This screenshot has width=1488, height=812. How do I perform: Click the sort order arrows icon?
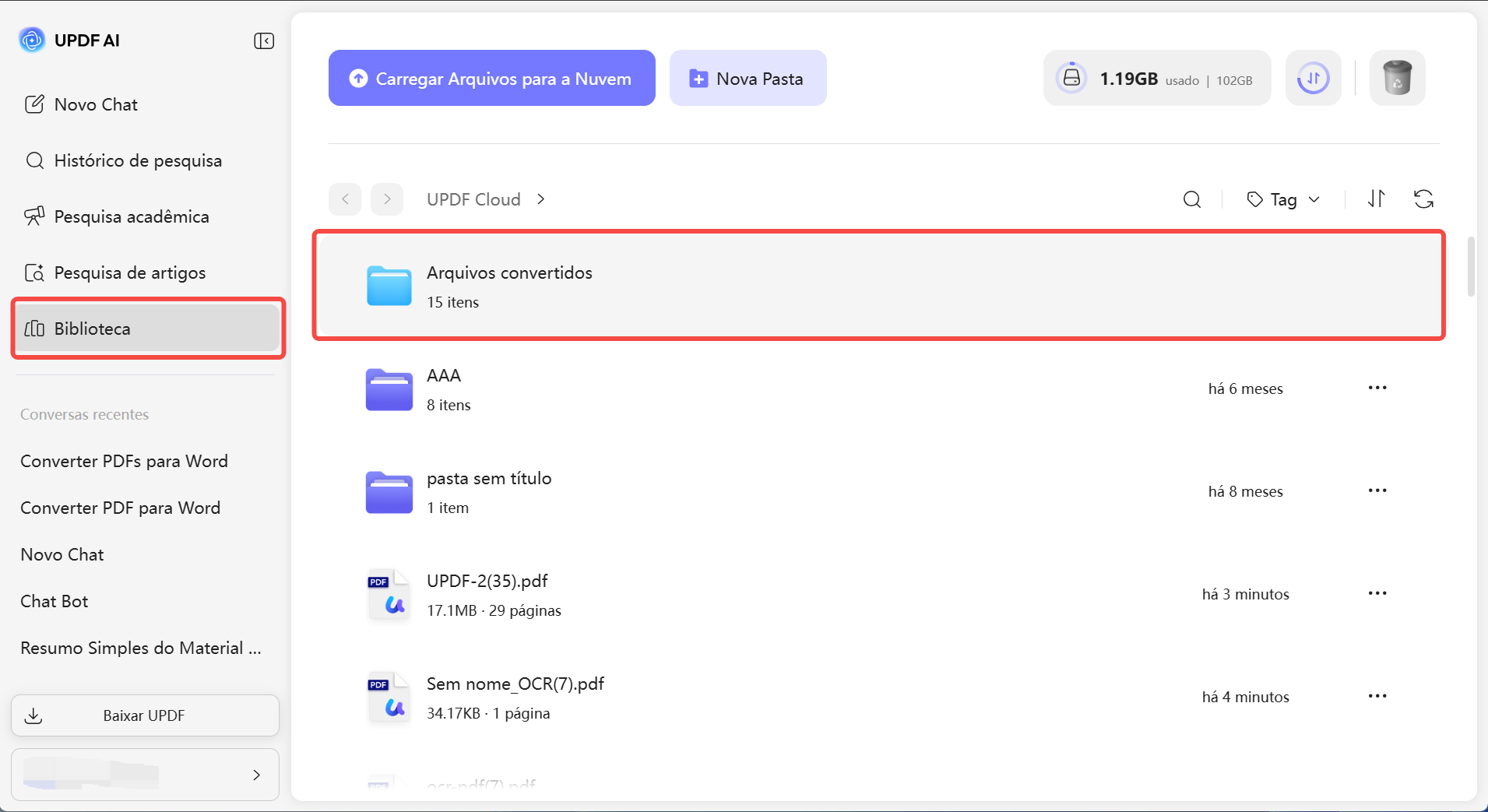1376,199
